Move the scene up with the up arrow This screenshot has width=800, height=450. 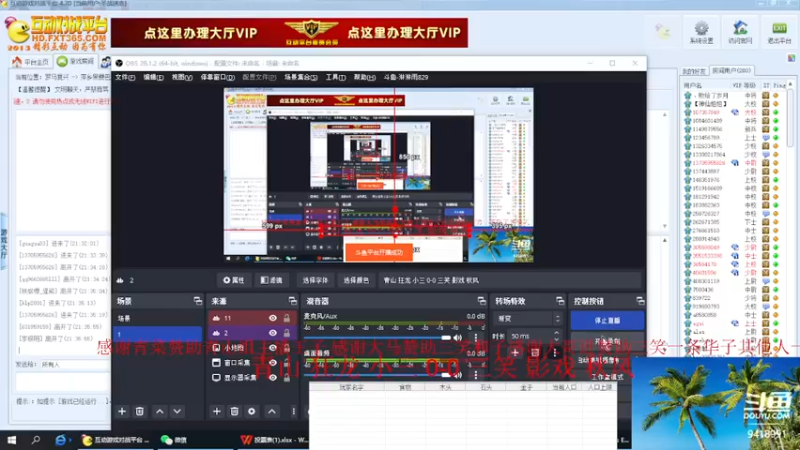tap(160, 411)
